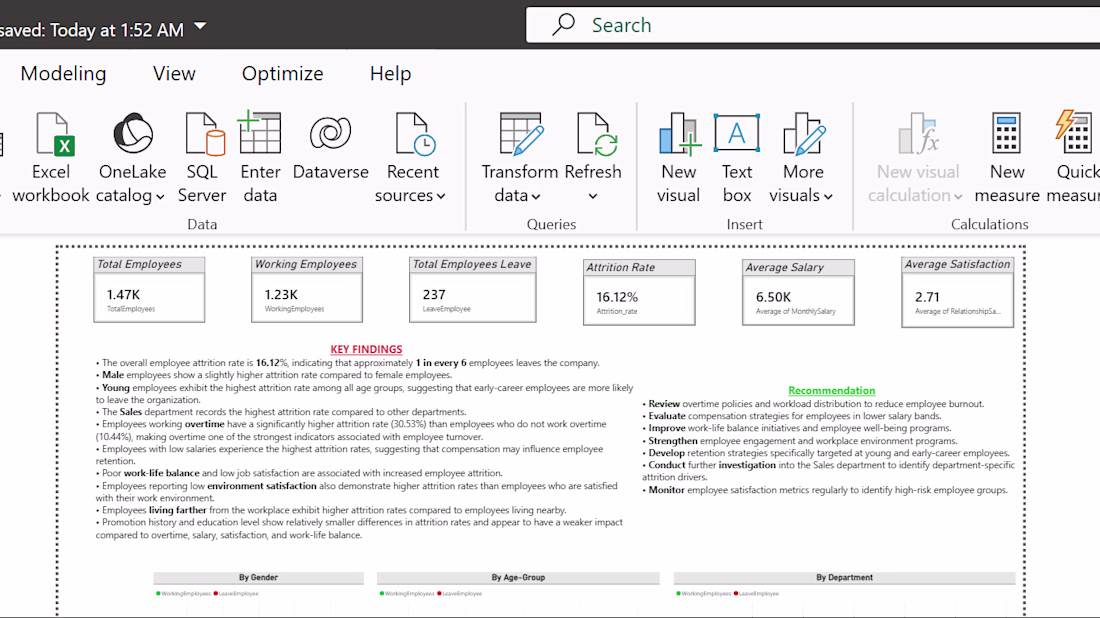Open the More visuals icon
The height and width of the screenshot is (618, 1100).
click(804, 134)
